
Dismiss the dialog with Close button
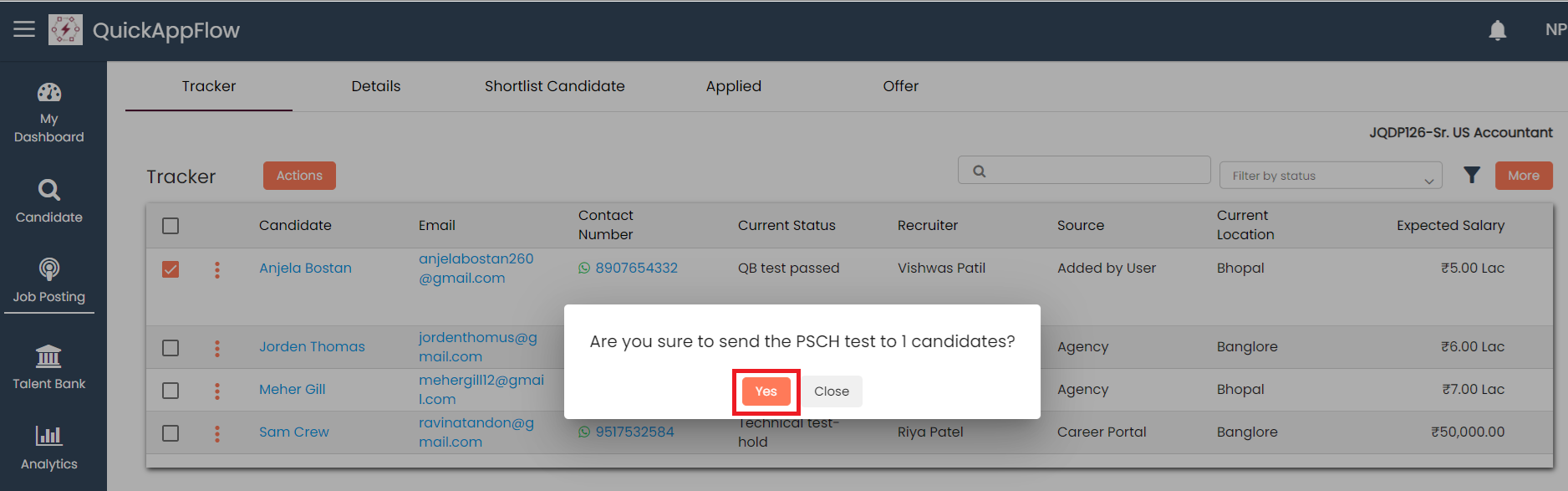(832, 391)
